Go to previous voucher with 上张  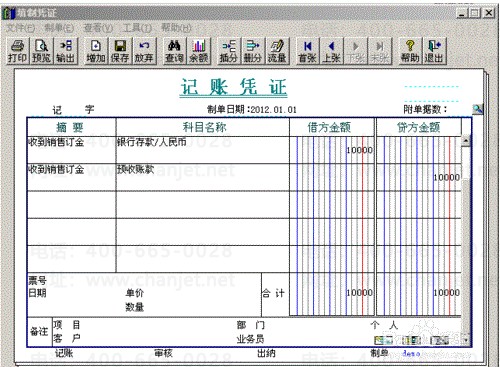(x=332, y=51)
